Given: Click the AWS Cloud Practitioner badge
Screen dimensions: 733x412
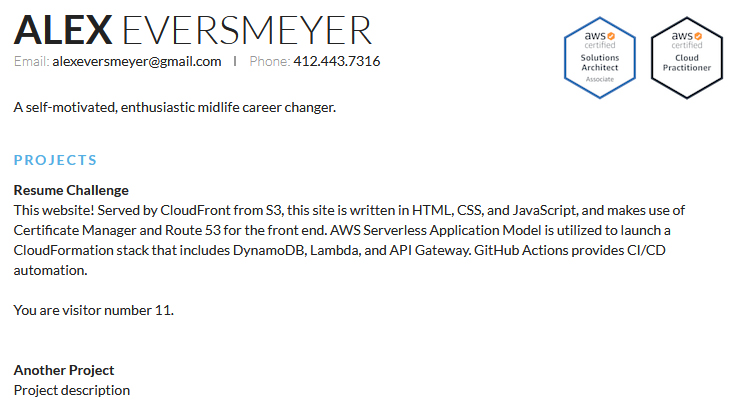Looking at the screenshot, I should point(687,58).
